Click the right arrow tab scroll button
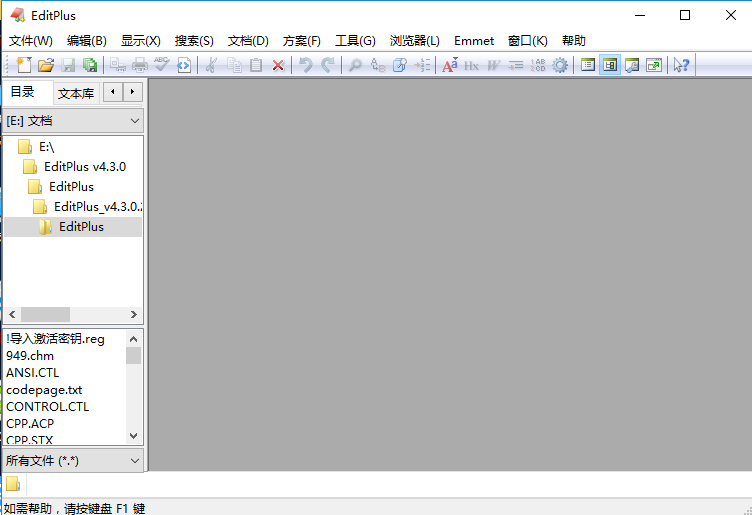The width and height of the screenshot is (752, 515). [x=132, y=92]
